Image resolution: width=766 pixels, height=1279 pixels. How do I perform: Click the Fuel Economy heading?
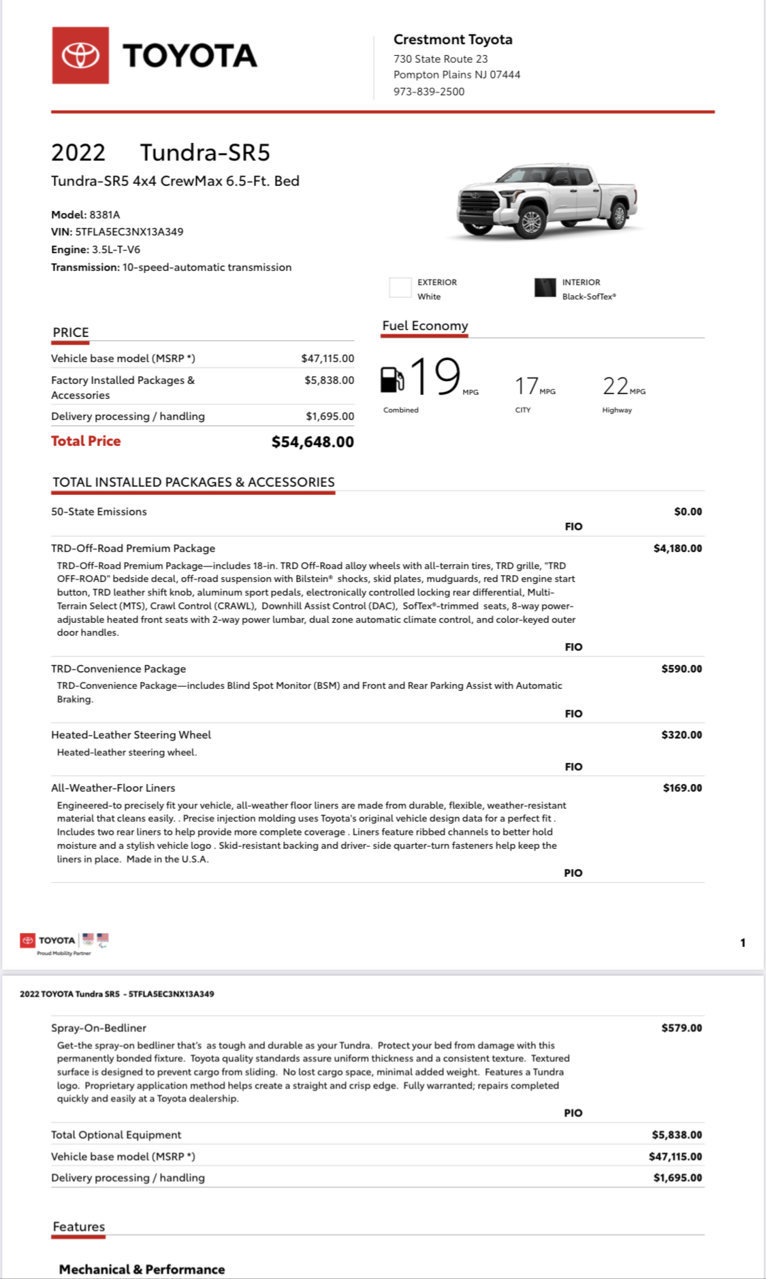tap(425, 326)
